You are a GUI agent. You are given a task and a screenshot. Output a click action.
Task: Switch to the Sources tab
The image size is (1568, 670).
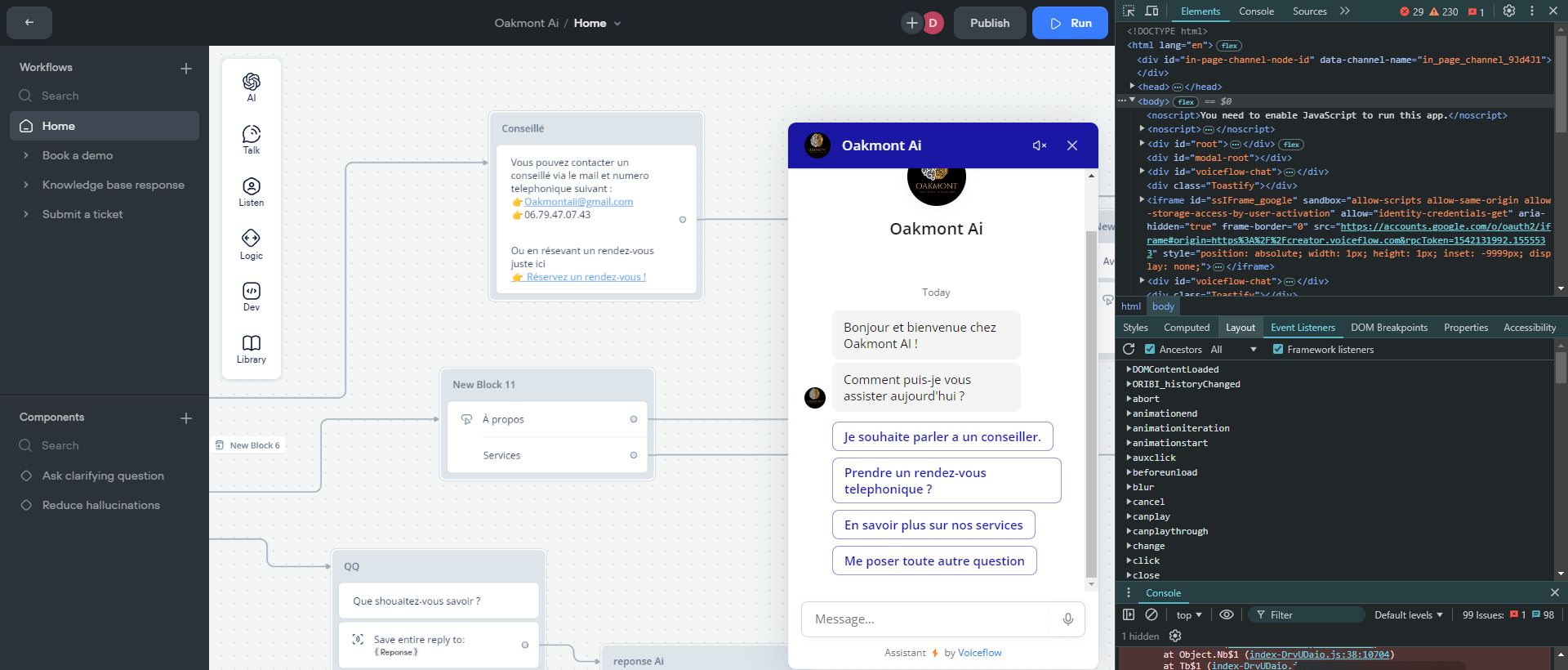pos(1310,11)
